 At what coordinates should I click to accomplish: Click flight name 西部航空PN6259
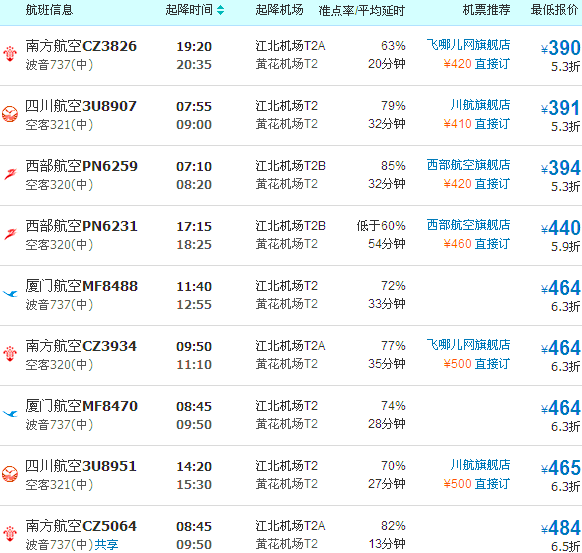[81, 166]
